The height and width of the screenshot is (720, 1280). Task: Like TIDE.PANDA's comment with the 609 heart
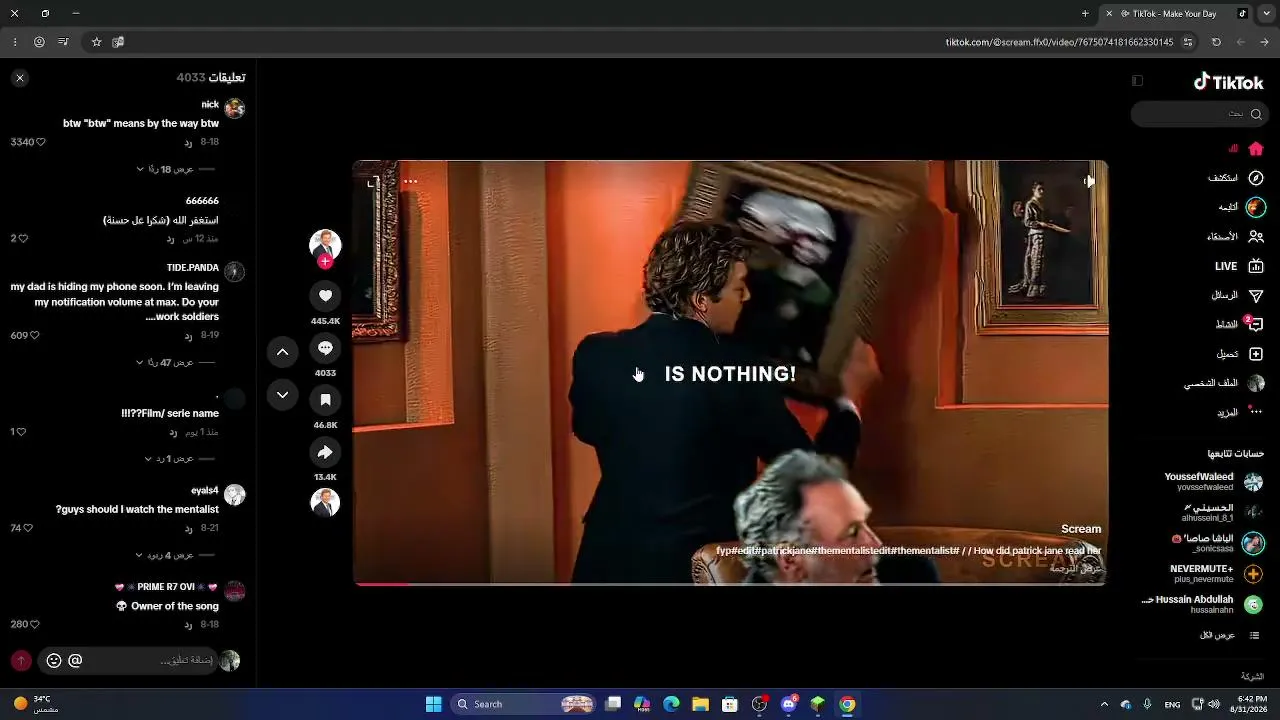(x=35, y=335)
